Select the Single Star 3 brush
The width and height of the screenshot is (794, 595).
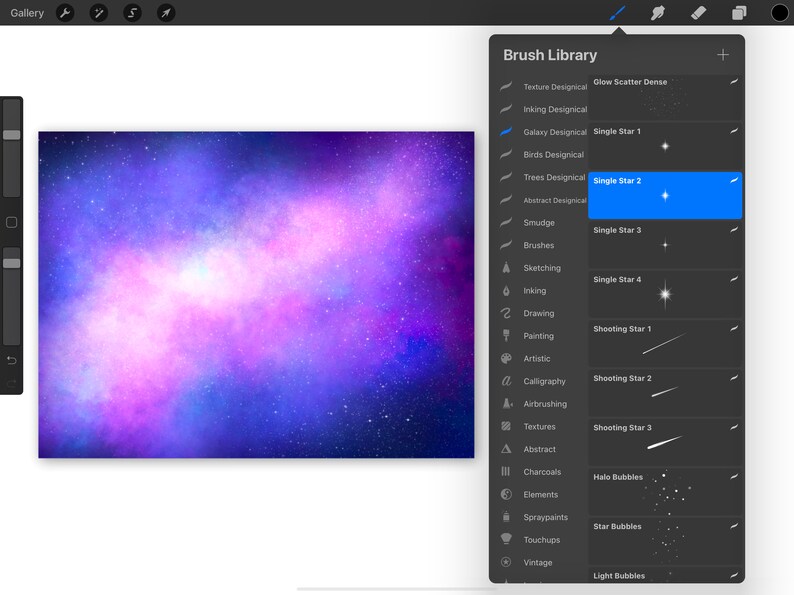(x=665, y=245)
